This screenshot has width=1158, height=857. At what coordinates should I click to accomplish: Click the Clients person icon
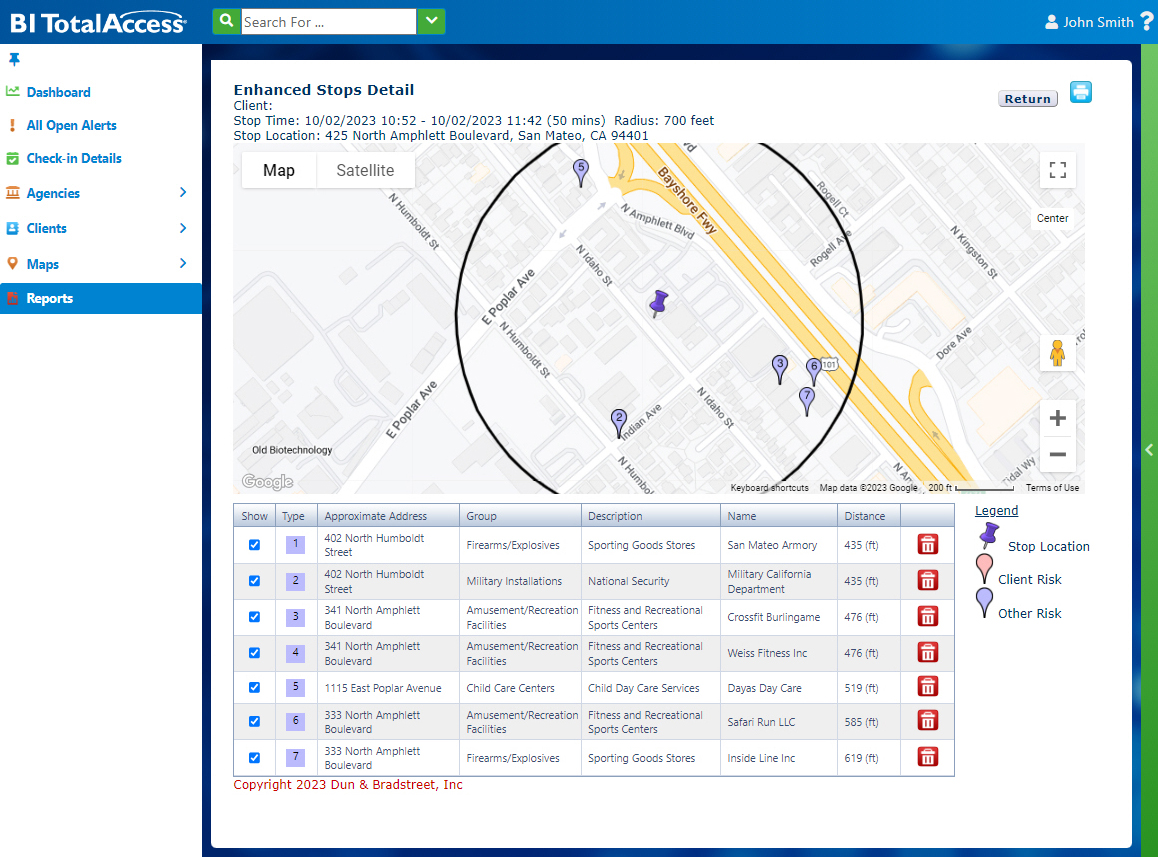click(13, 228)
